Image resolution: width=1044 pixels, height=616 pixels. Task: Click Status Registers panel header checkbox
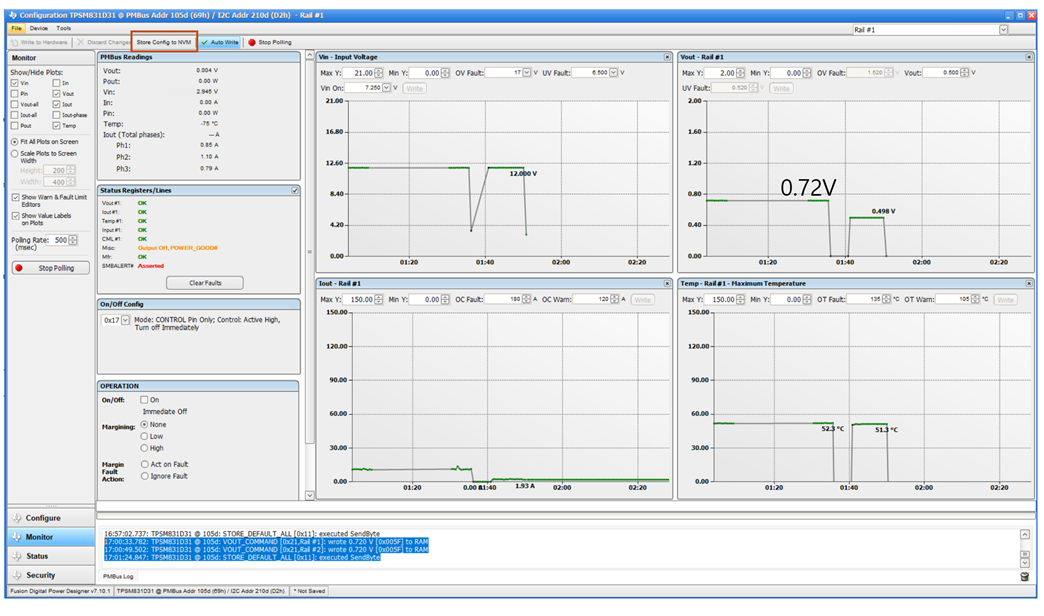295,190
